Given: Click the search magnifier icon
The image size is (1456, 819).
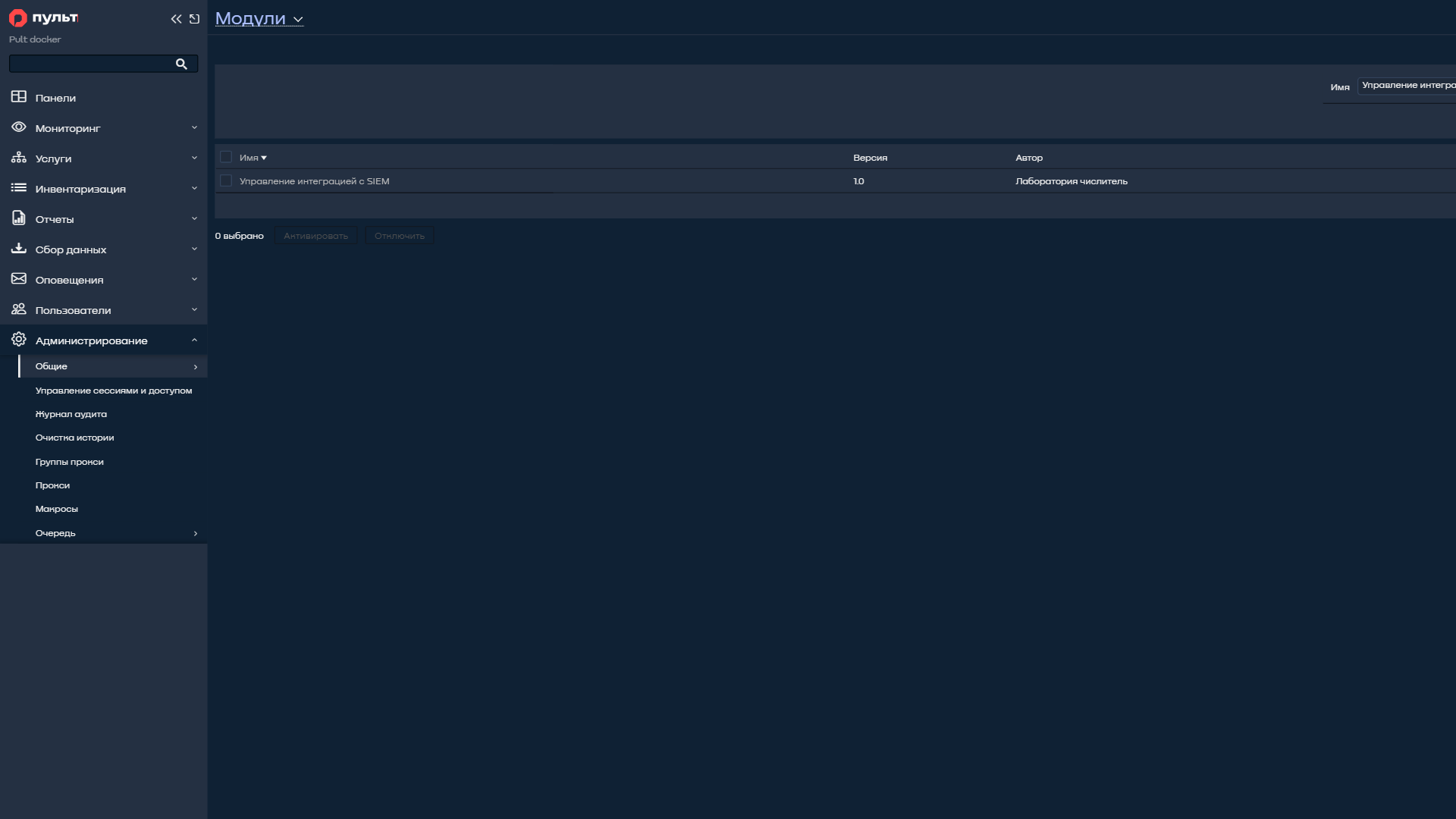Looking at the screenshot, I should coord(181,64).
